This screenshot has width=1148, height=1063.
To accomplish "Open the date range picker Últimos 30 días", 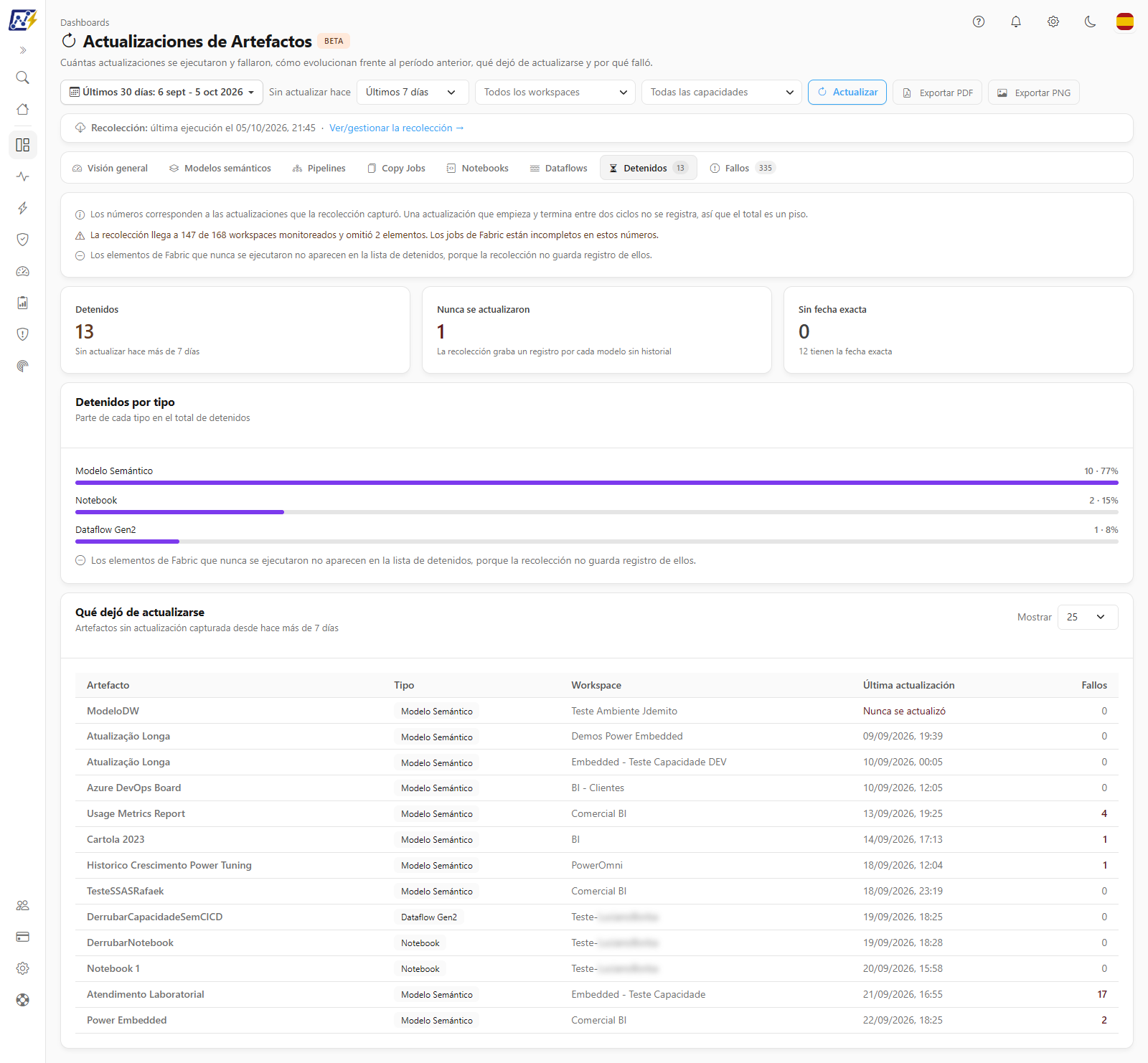I will pyautogui.click(x=161, y=92).
